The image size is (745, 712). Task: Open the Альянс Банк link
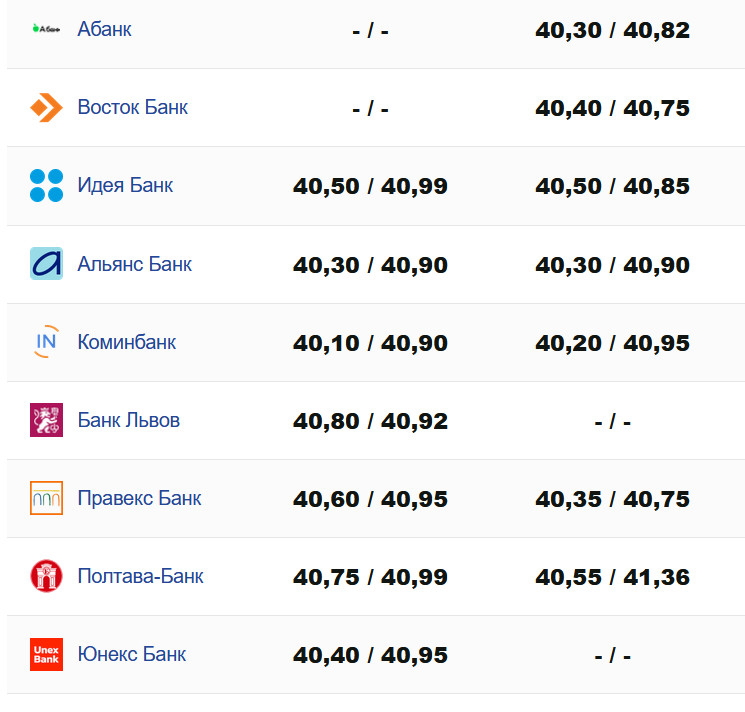[134, 264]
